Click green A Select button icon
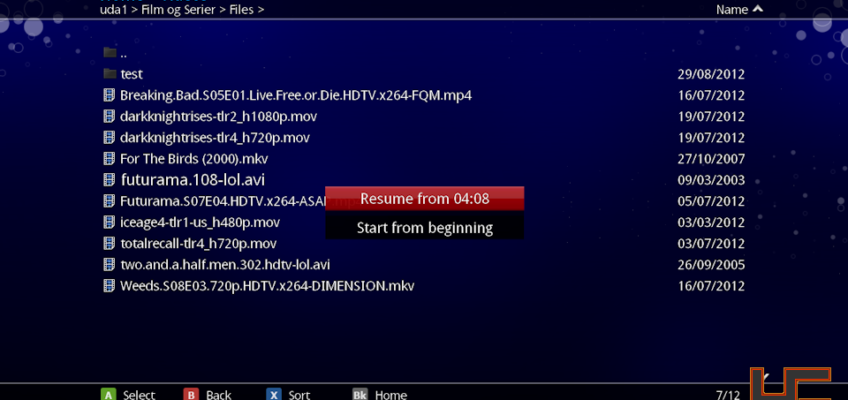 click(109, 395)
